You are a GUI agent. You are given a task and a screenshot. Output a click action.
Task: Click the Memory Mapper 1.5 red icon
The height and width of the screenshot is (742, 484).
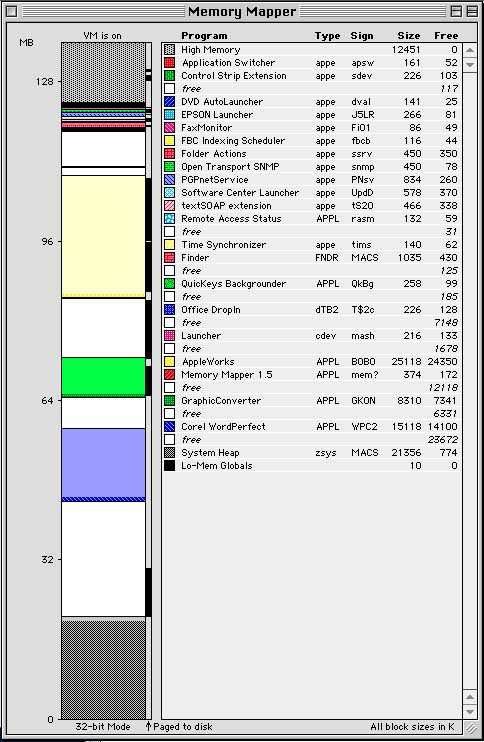(169, 375)
